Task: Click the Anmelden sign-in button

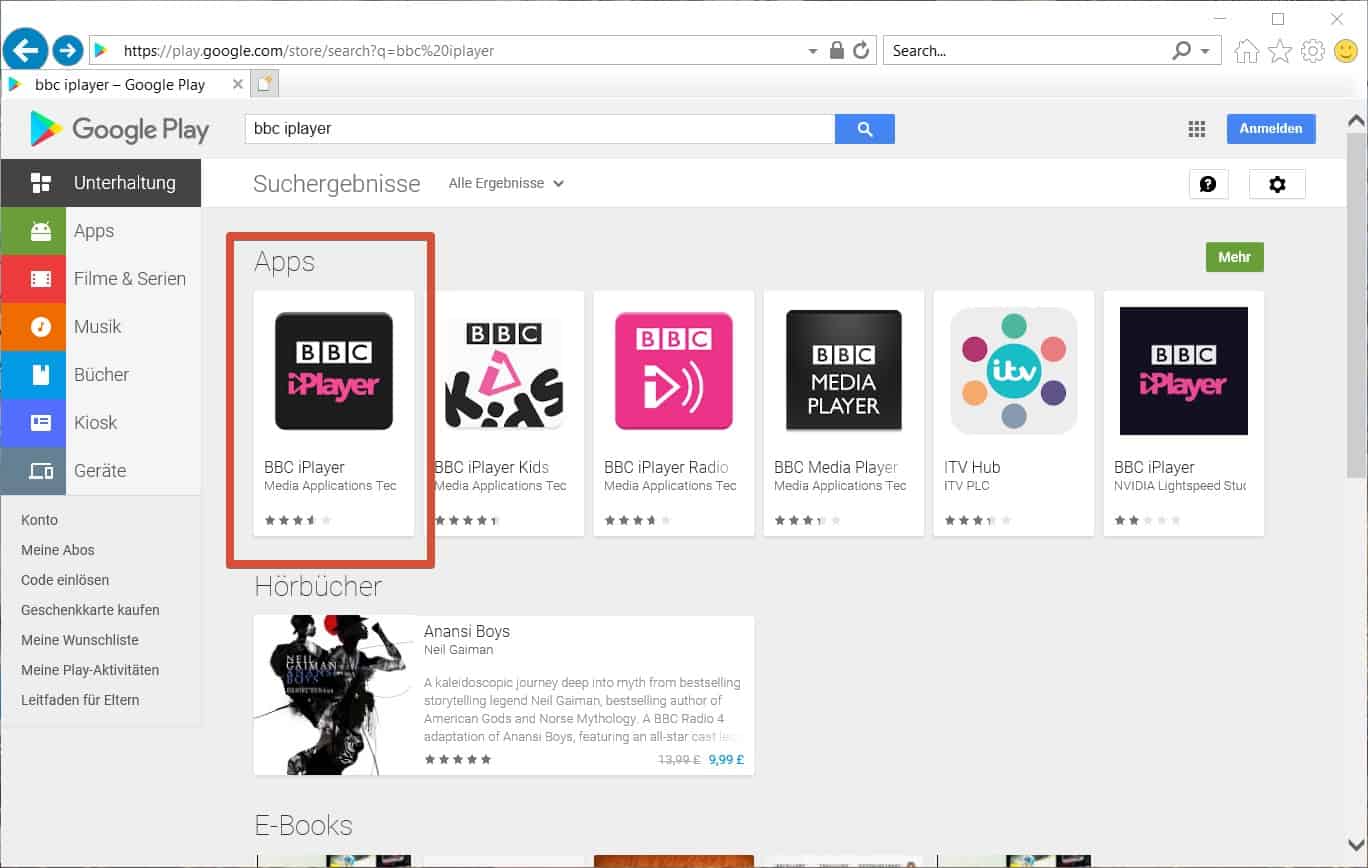Action: coord(1271,129)
